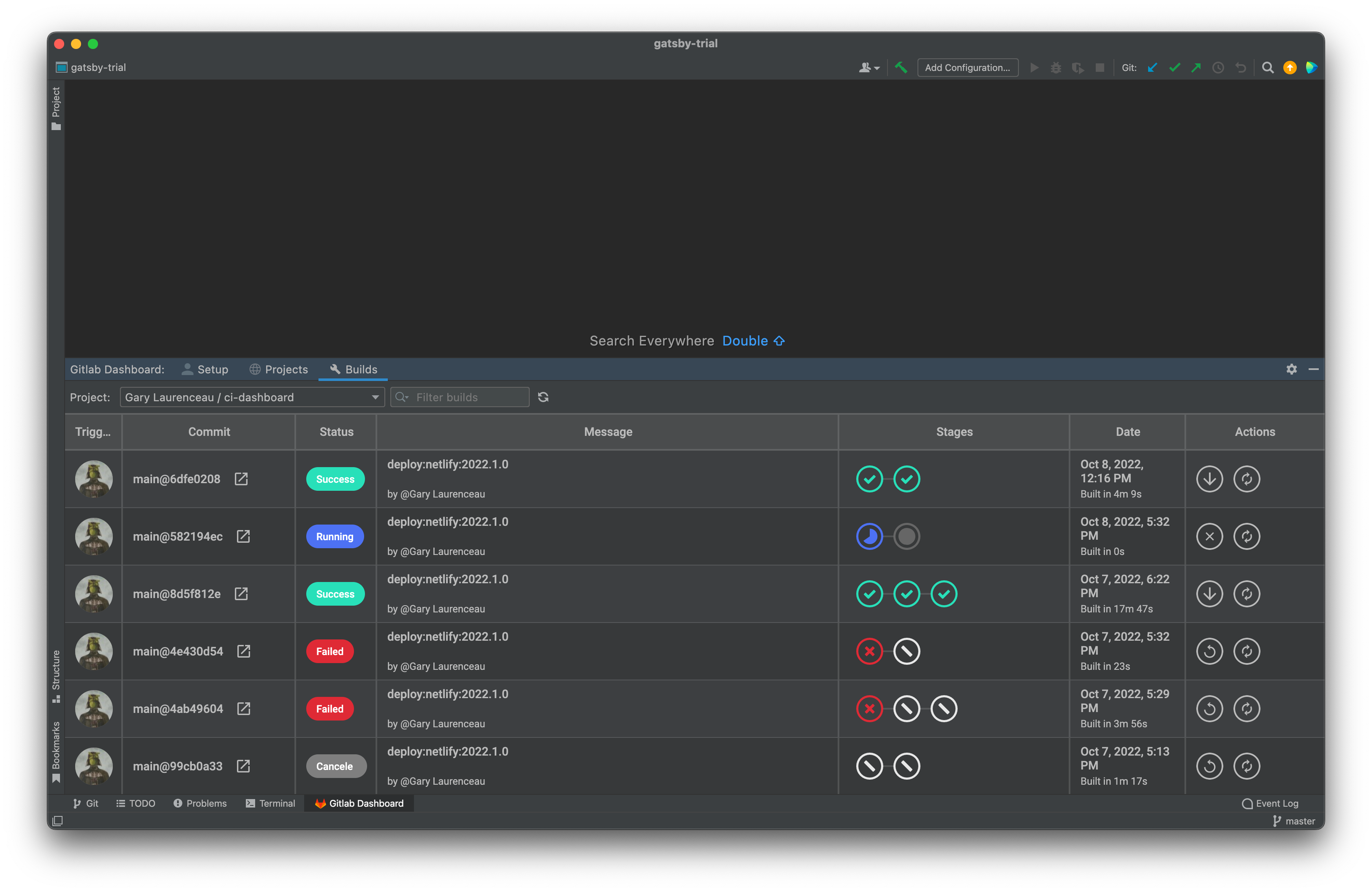Select the Builds tab
The width and height of the screenshot is (1372, 892).
[353, 370]
